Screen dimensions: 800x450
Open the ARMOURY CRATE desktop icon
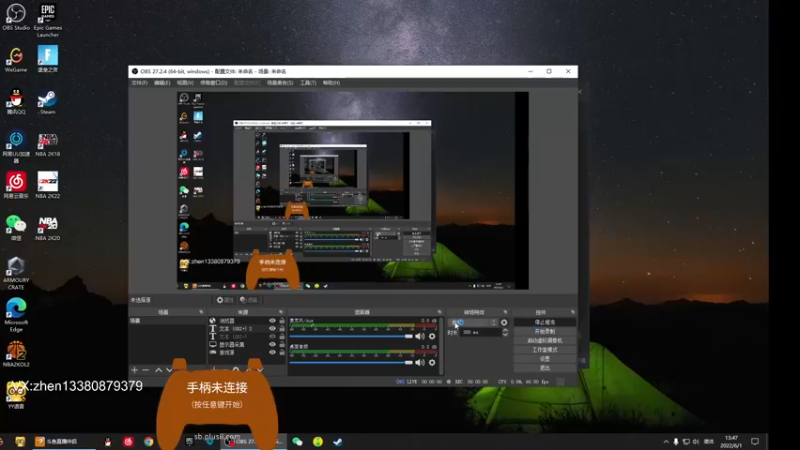(16, 273)
